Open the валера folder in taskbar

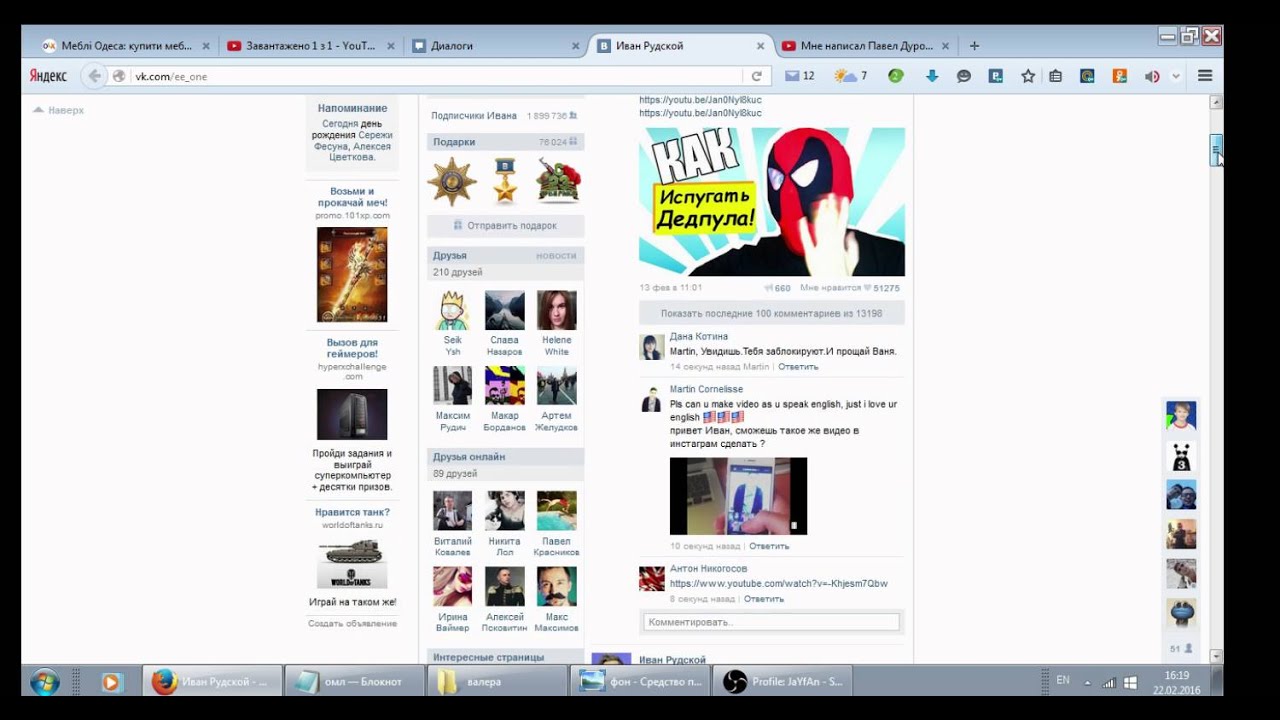(x=497, y=682)
